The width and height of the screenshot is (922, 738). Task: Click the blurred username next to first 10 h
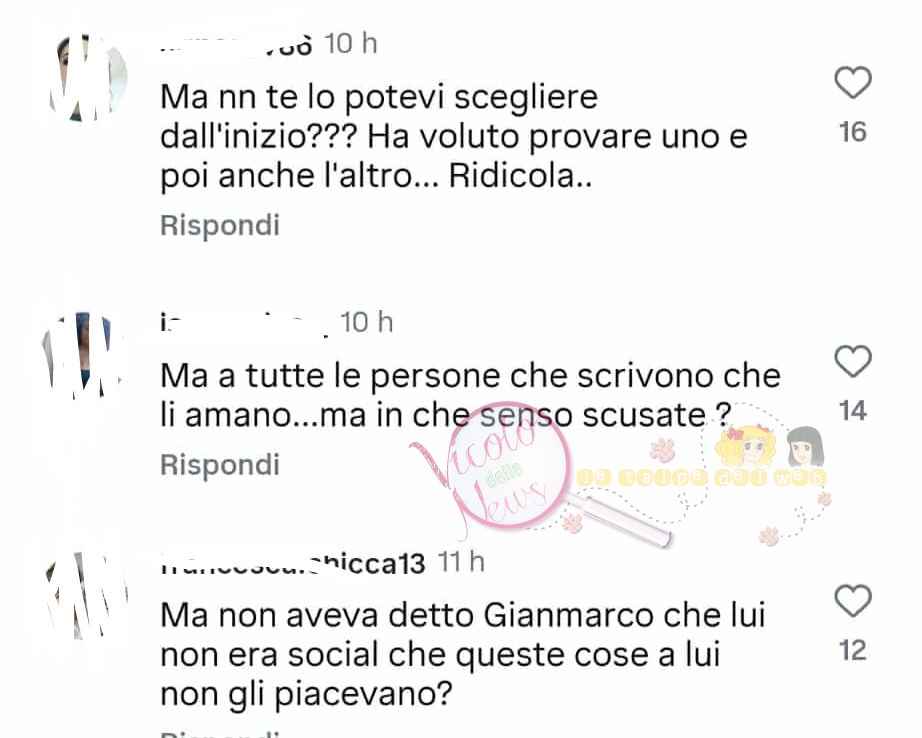(x=236, y=45)
